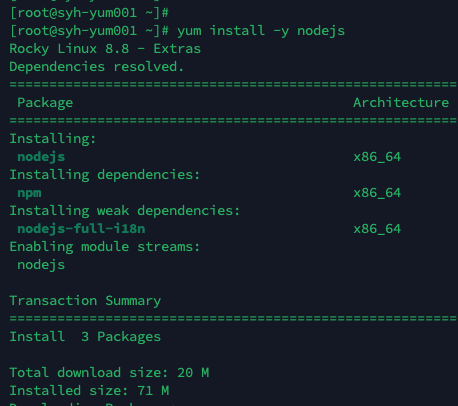This screenshot has width=458, height=406.
Task: Click the 'Install 3 Packages' line
Action: tap(85, 337)
